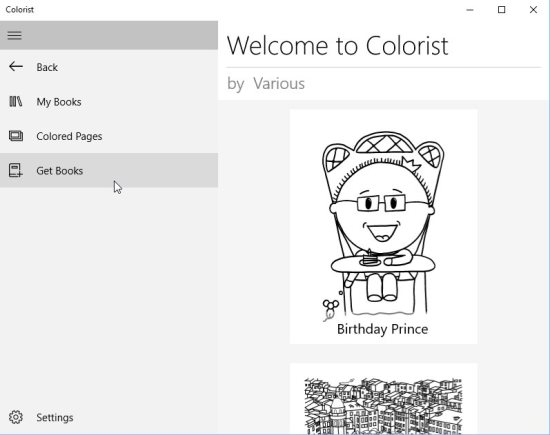Open the My Books library icon
This screenshot has width=550, height=435.
point(16,101)
